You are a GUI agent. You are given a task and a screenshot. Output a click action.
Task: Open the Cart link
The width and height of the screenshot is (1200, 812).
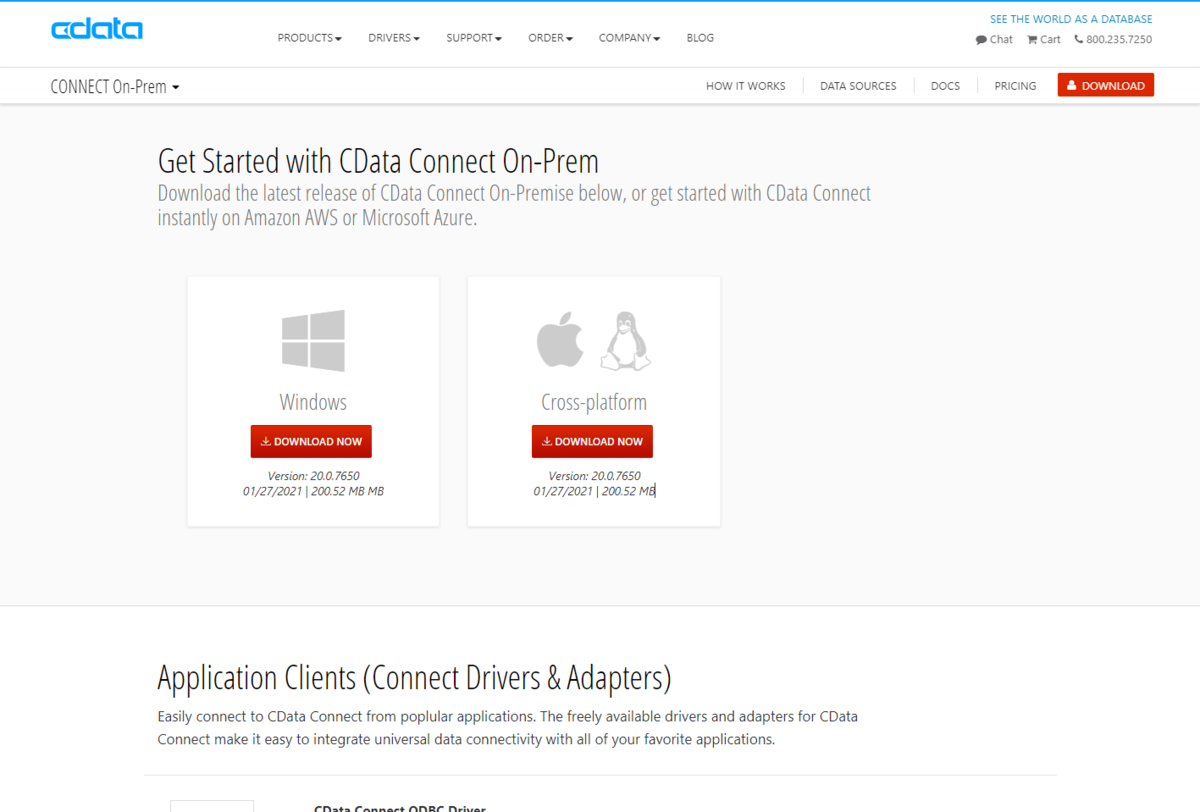coord(1044,40)
